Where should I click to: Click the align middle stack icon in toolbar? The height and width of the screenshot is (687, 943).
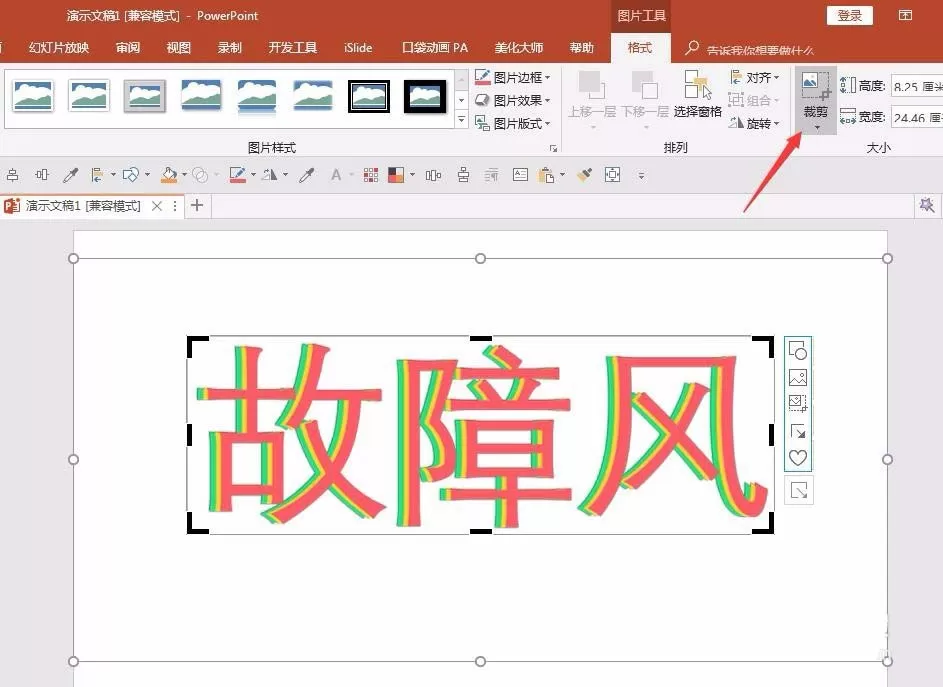[463, 175]
